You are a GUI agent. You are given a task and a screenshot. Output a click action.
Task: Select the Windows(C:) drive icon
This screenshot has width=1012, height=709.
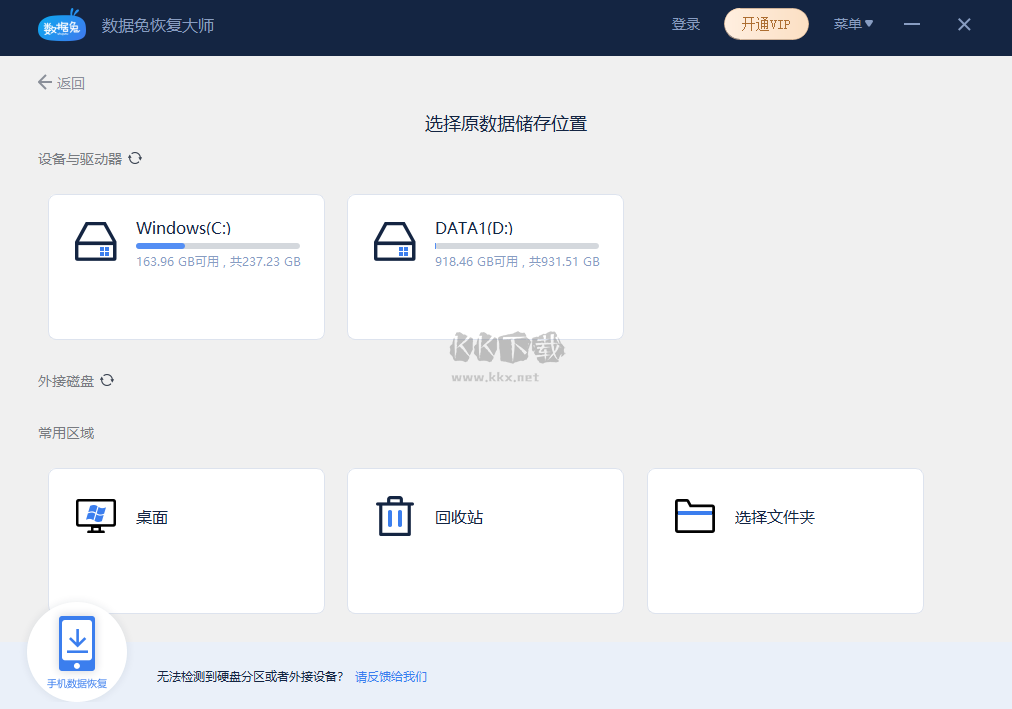95,242
